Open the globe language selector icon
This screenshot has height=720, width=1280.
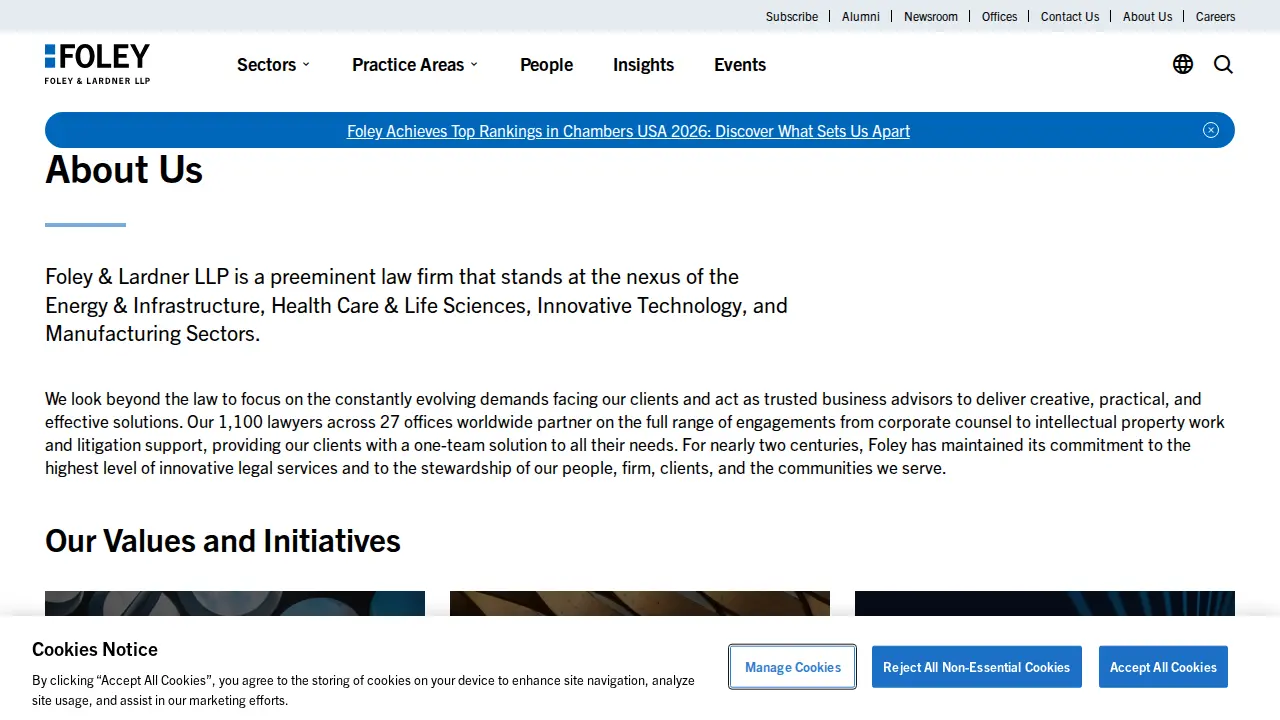[1183, 64]
